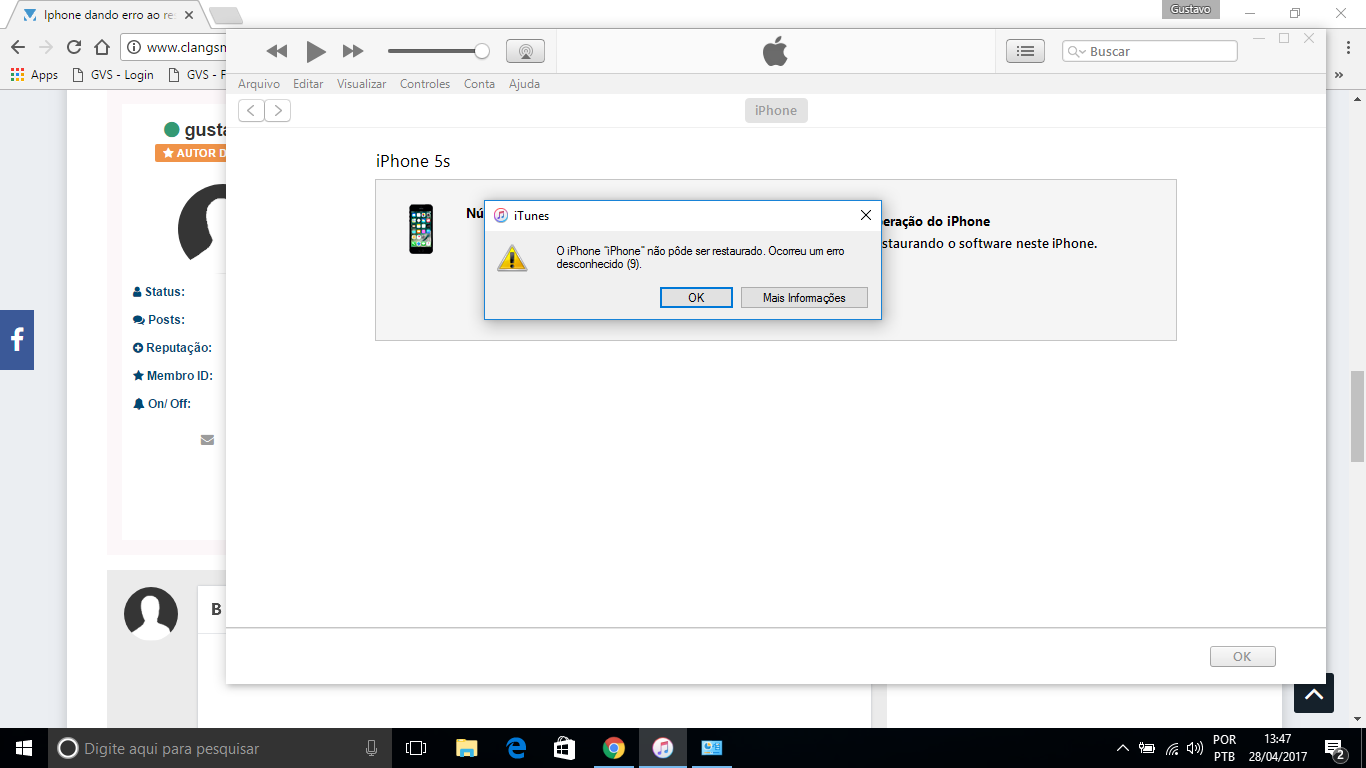Image resolution: width=1366 pixels, height=768 pixels.
Task: Open the Windows notification center icon
Action: pyautogui.click(x=1335, y=748)
